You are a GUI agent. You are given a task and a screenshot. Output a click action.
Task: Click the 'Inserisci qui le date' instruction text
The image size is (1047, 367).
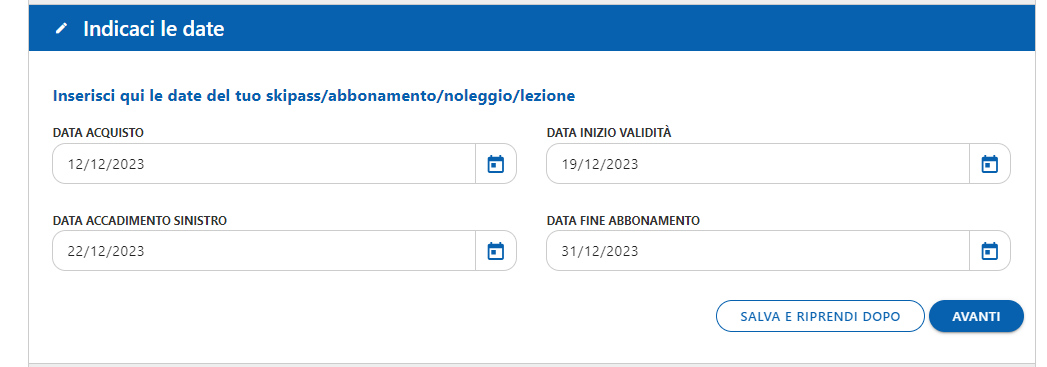[x=314, y=96]
